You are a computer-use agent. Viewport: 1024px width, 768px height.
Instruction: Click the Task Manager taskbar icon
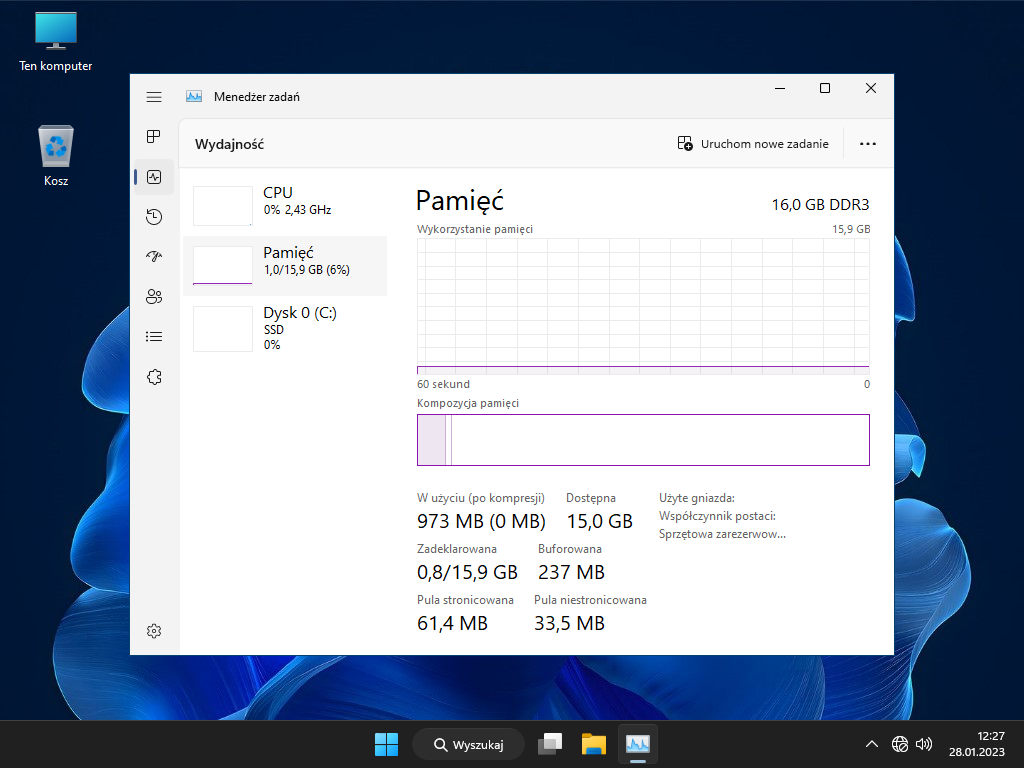coord(637,744)
